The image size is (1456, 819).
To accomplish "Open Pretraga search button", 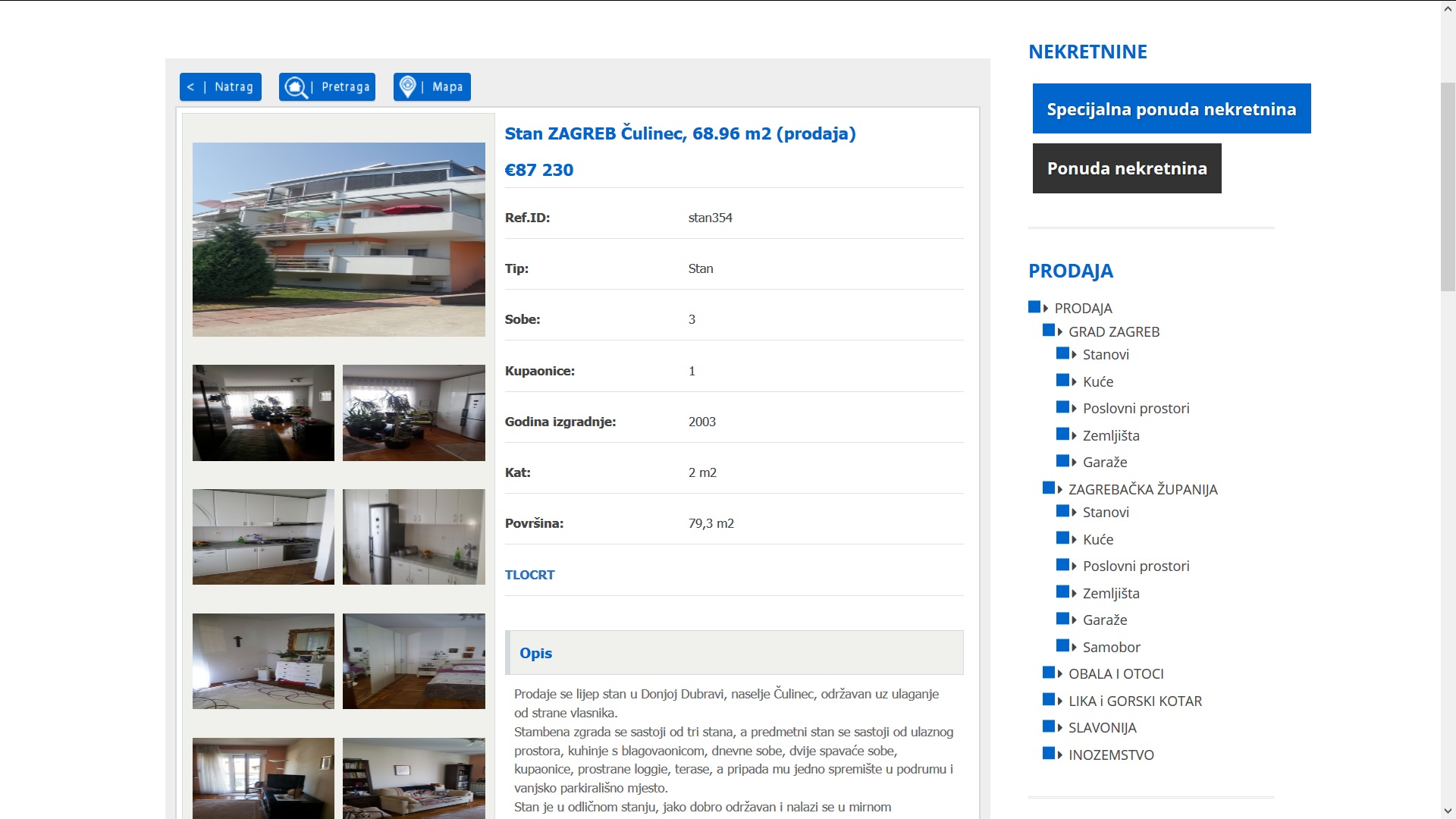I will coord(327,87).
